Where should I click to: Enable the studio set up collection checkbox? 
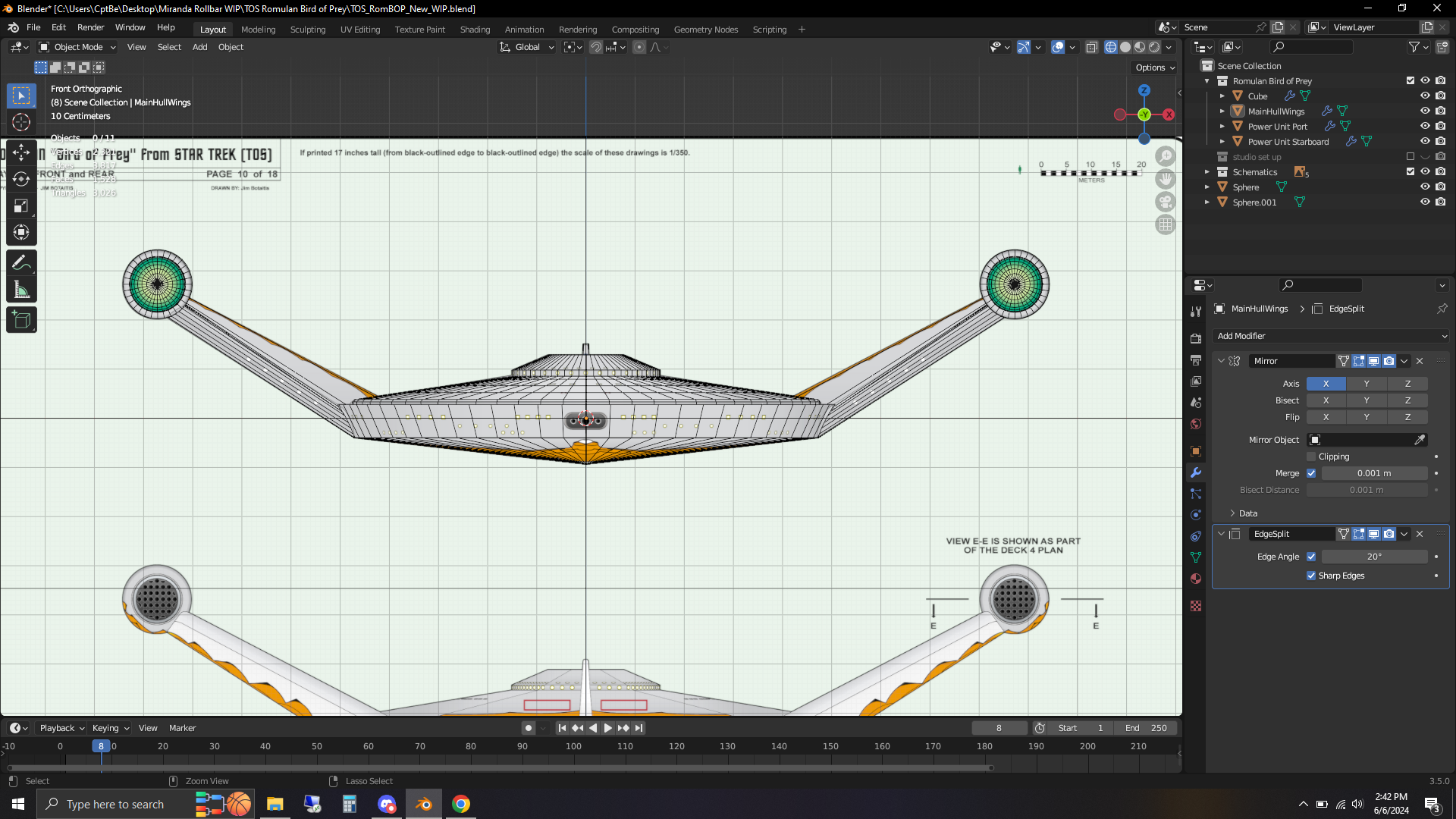tap(1410, 157)
